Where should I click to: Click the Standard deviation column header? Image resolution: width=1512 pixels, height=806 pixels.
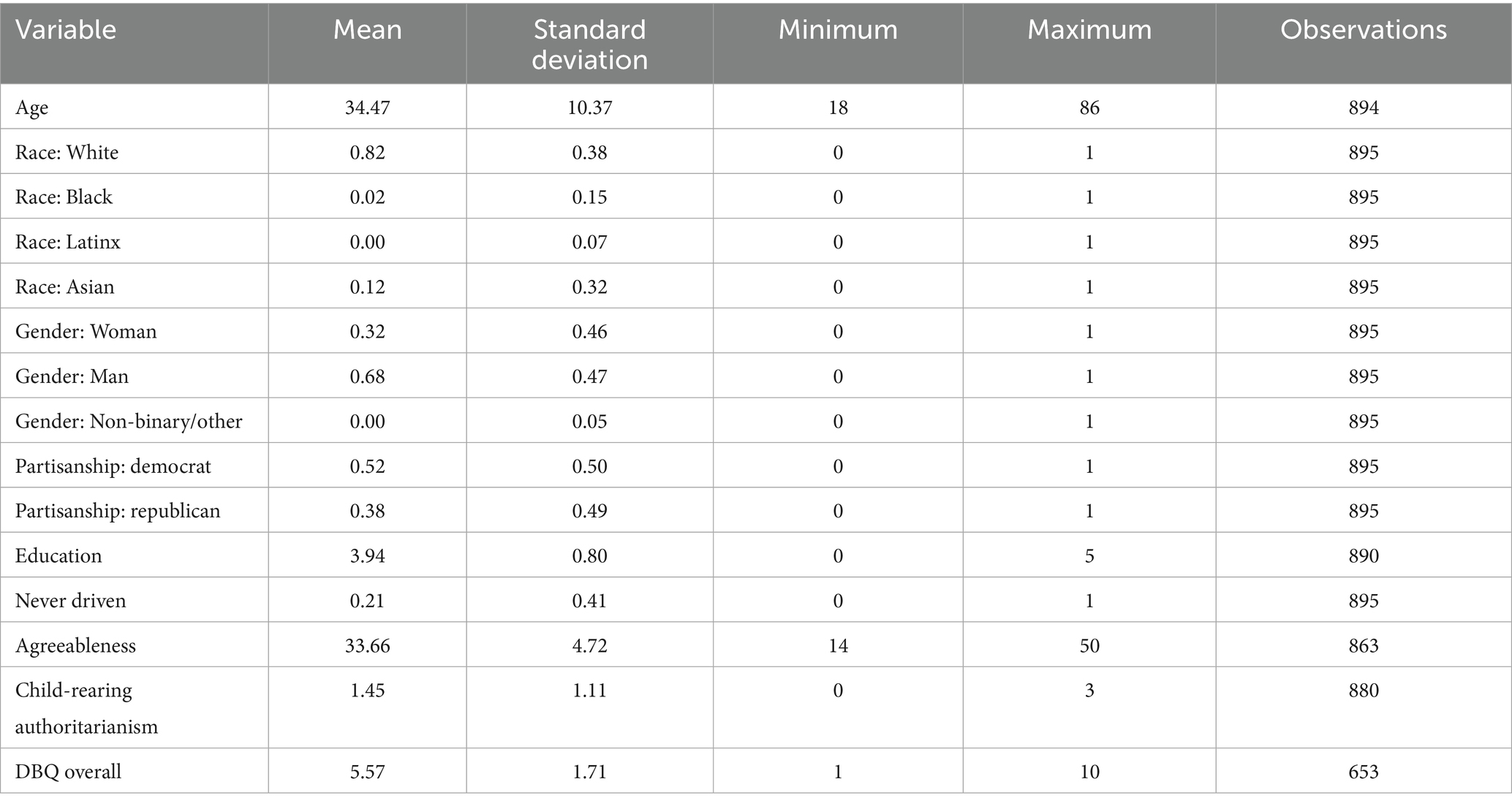(589, 44)
